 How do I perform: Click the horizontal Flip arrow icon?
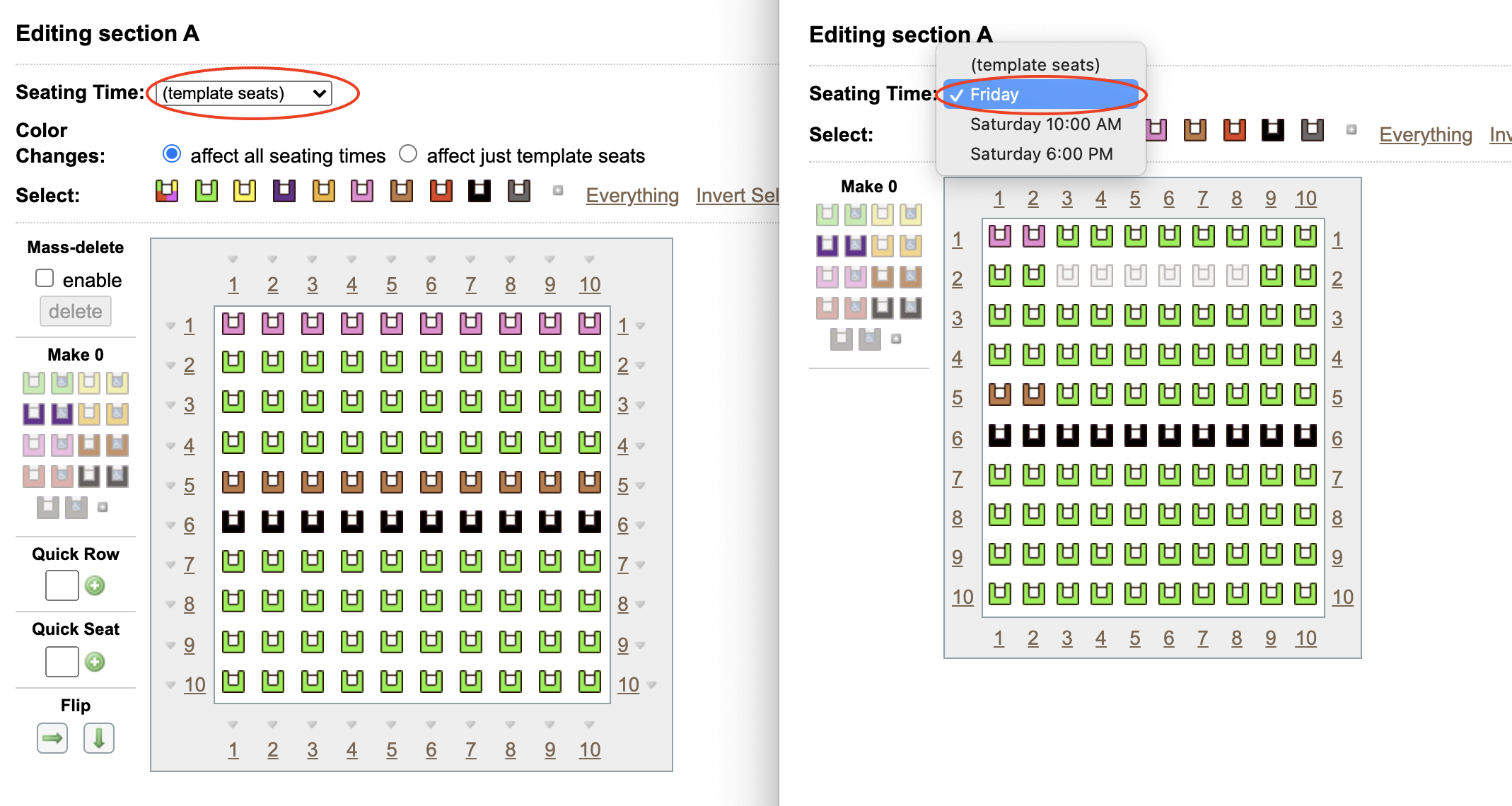tap(52, 739)
